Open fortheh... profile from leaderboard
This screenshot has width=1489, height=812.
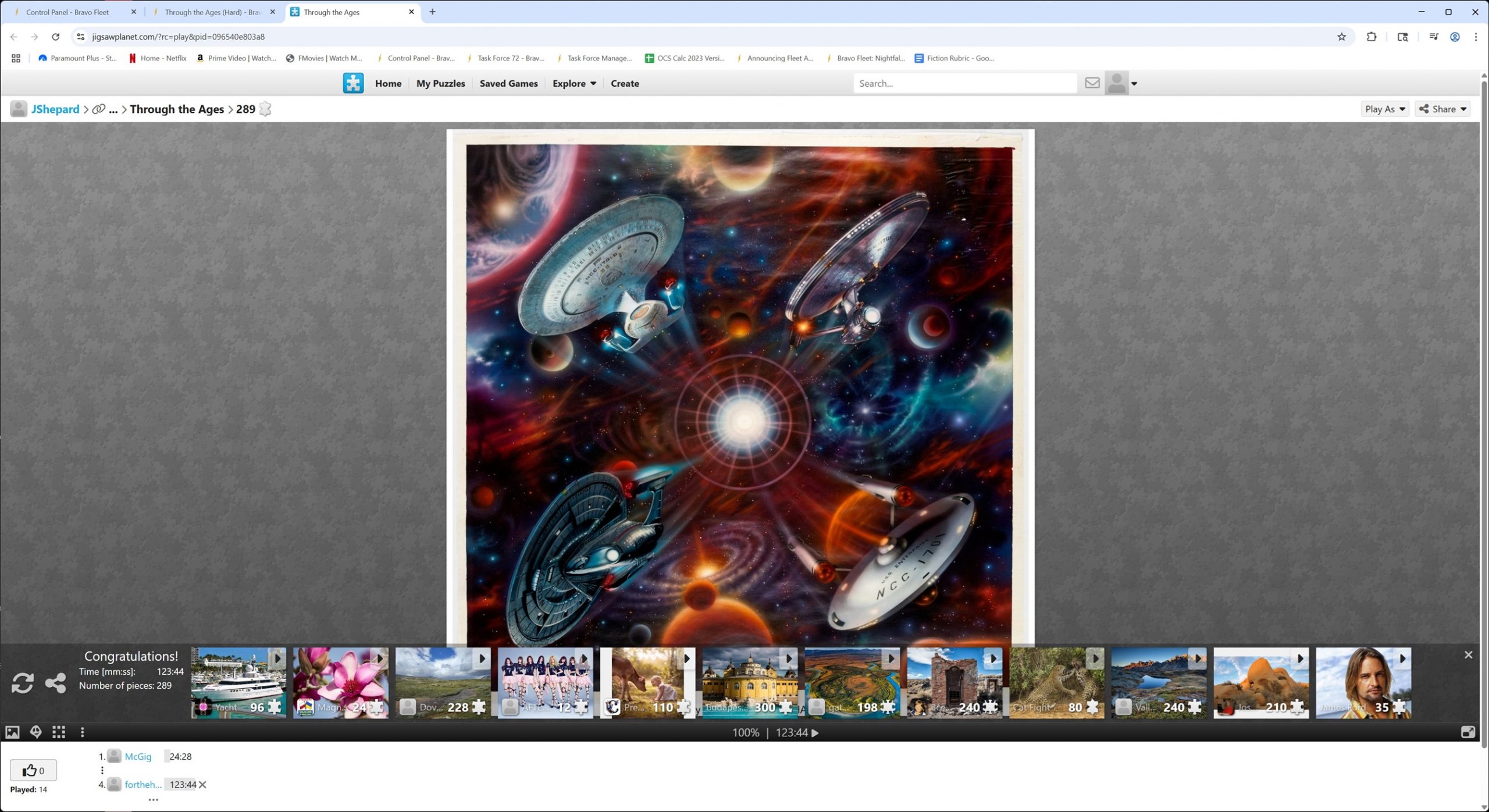click(143, 785)
